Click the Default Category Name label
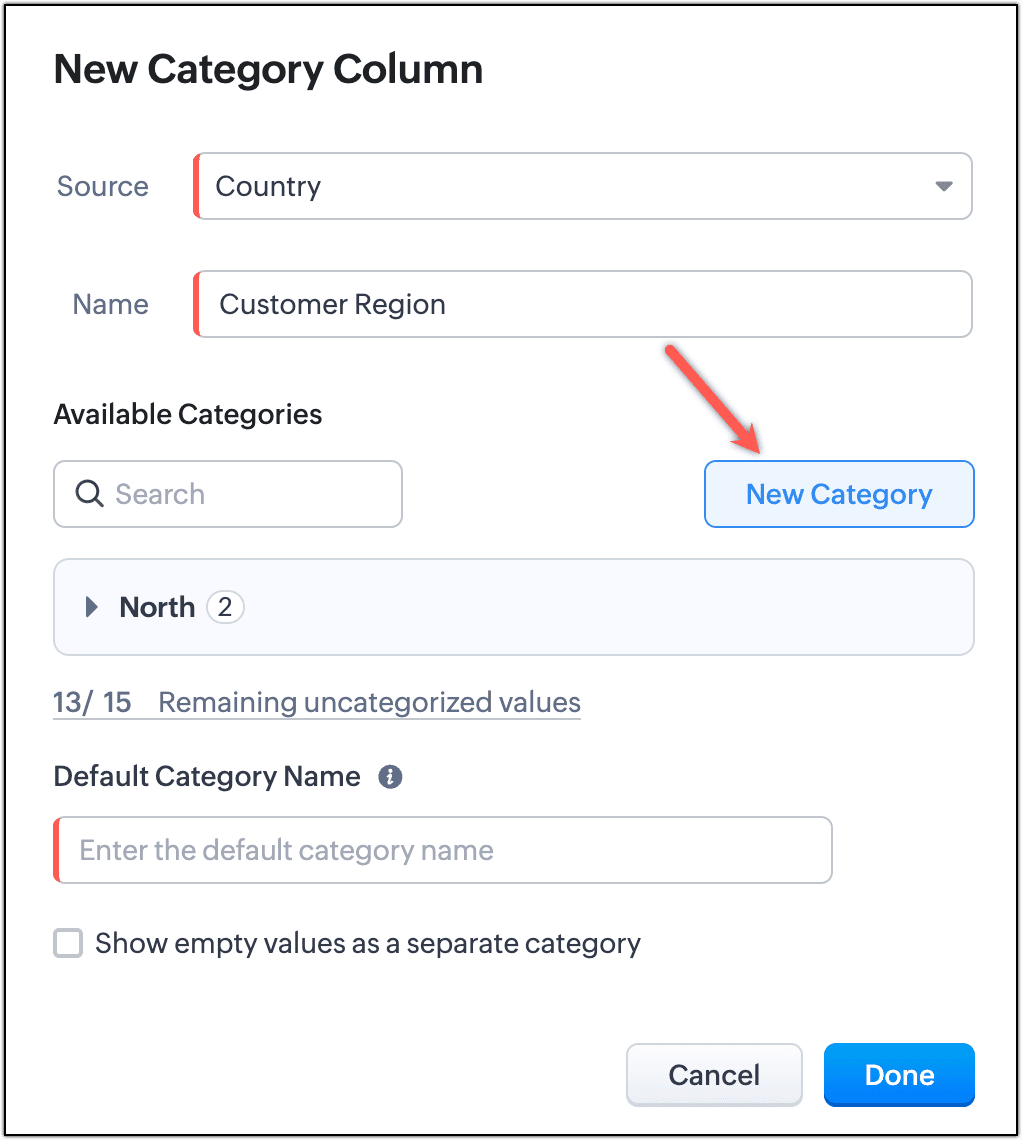Screen dimensions: 1022x1140 click(x=207, y=777)
